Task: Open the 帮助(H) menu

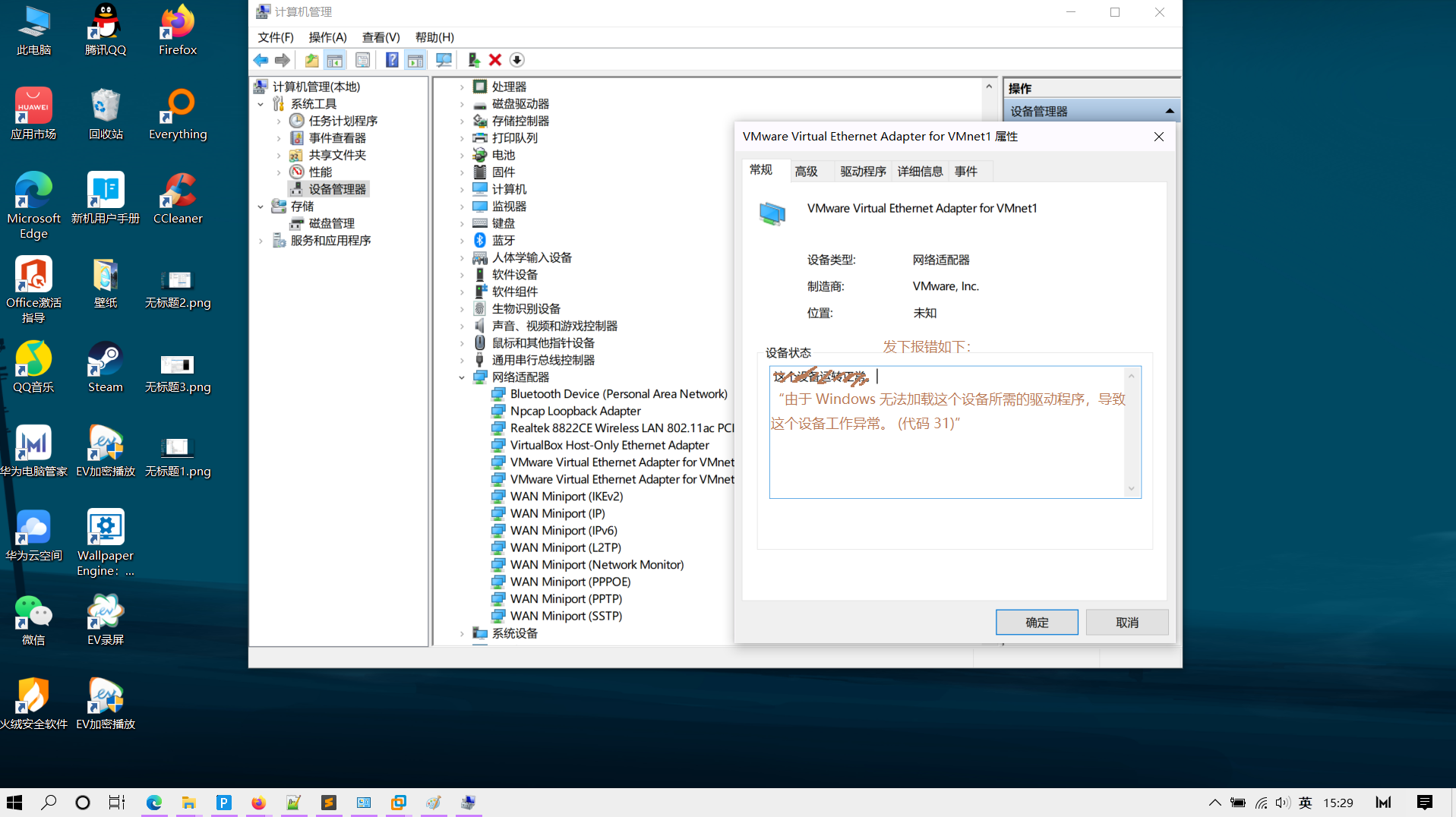Action: coord(434,37)
